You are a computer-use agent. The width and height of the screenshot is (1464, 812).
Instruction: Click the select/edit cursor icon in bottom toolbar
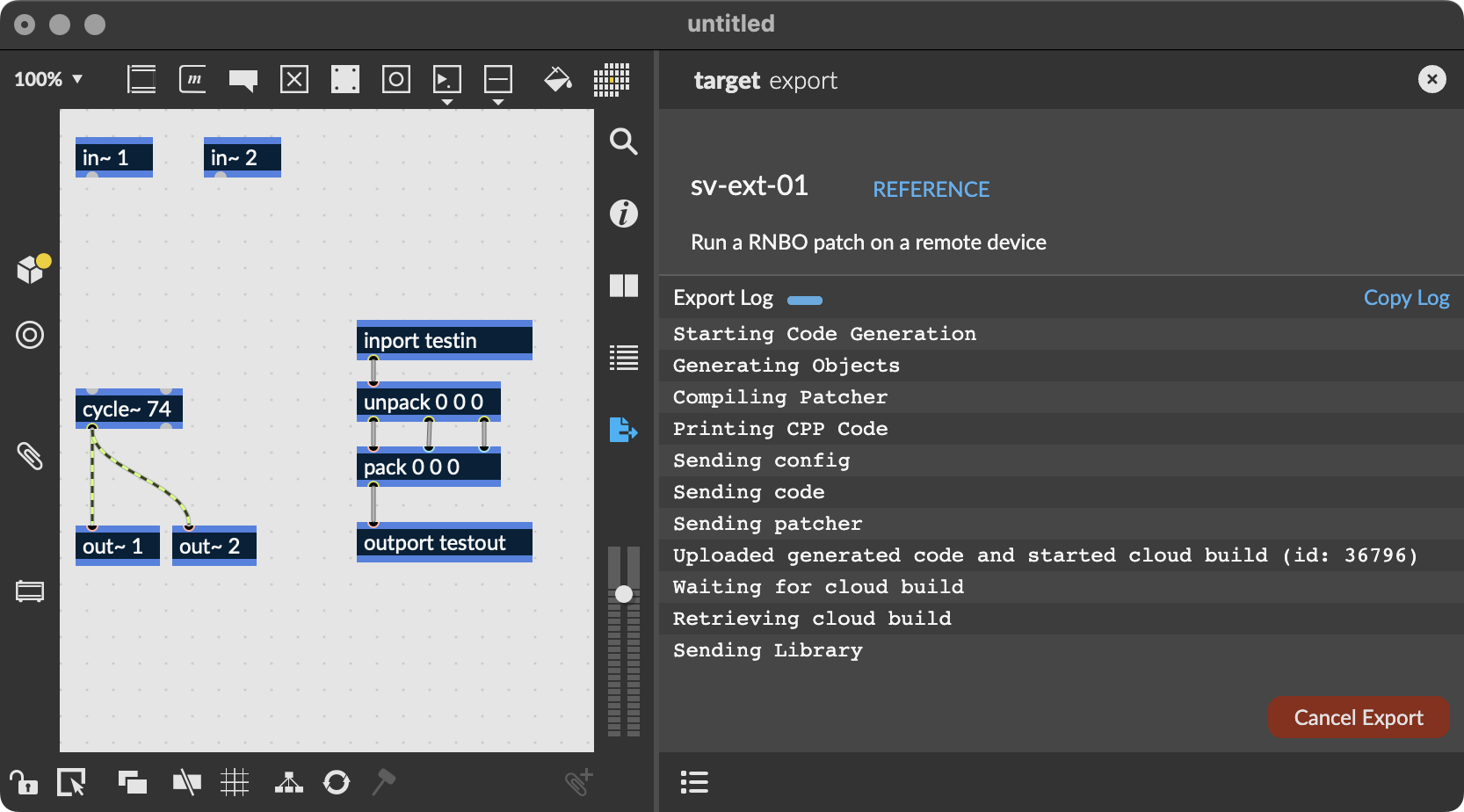(71, 782)
